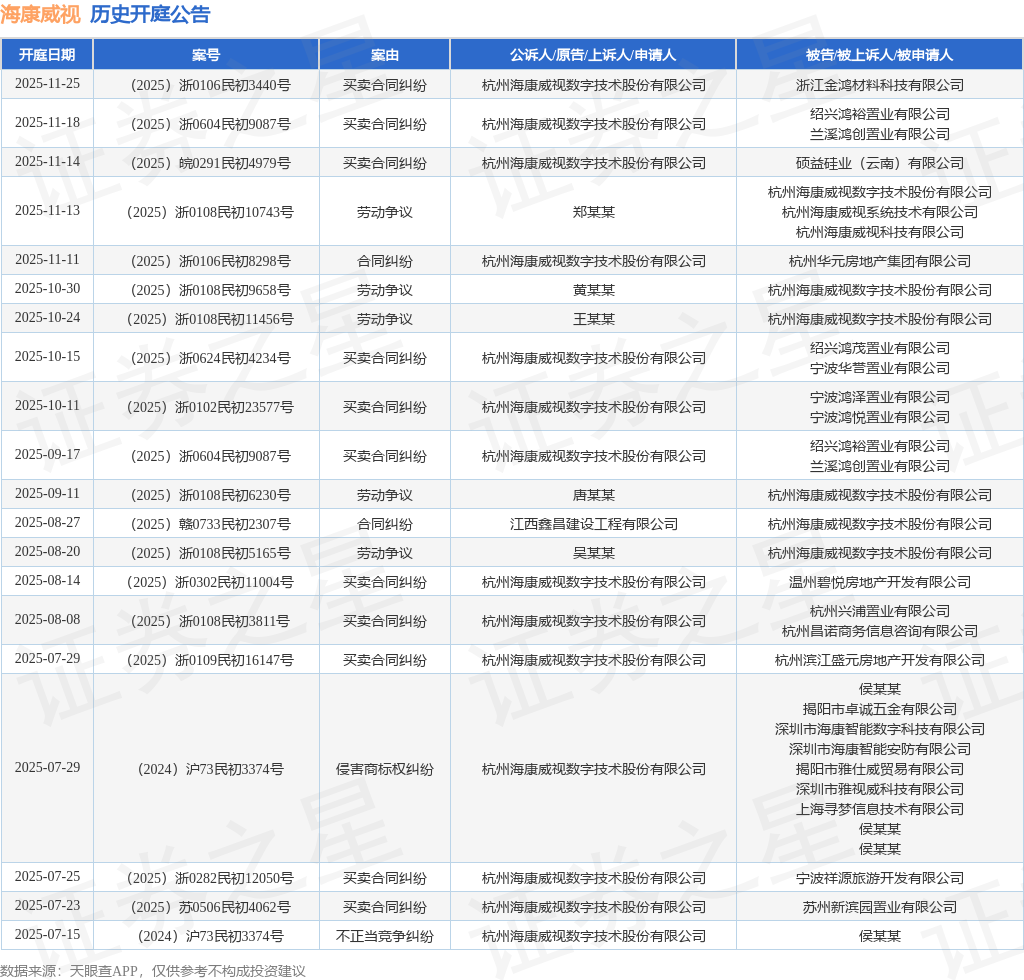Click case number (2025)浙0109民初16147号
Screen dimensions: 1024x980
point(210,661)
